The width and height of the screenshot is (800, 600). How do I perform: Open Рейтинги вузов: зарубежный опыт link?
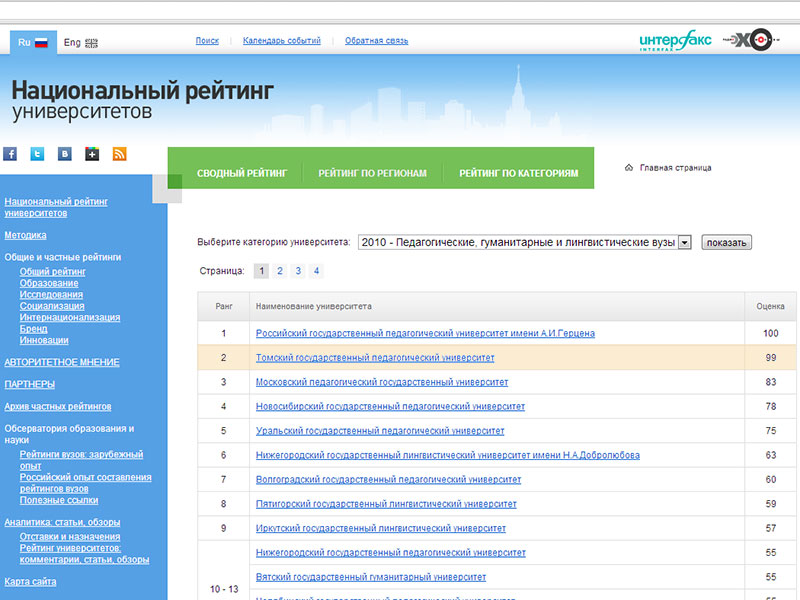pyautogui.click(x=82, y=460)
